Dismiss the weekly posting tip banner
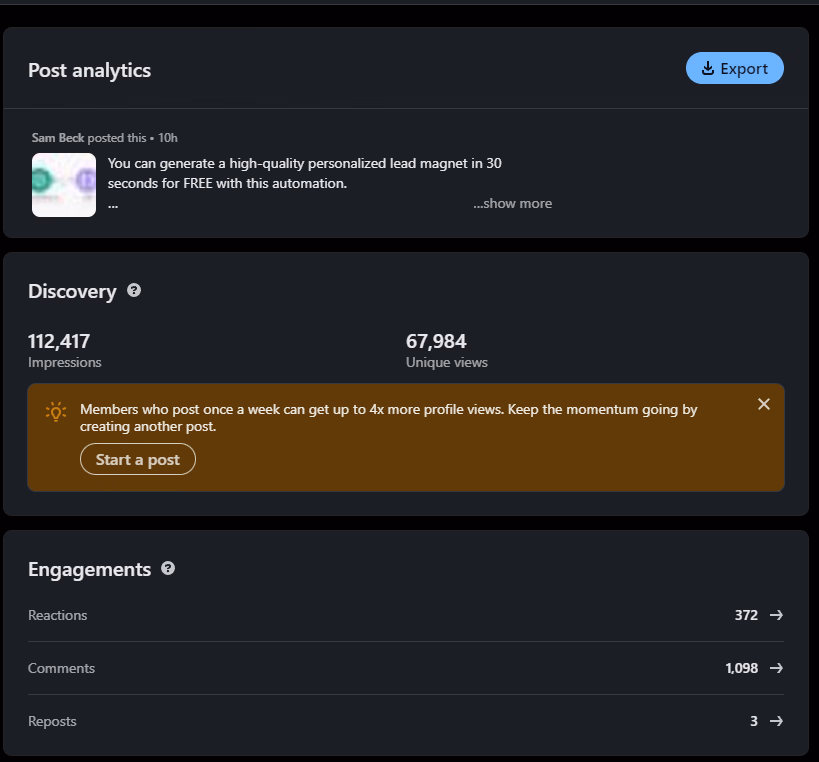Viewport: 819px width, 762px height. pyautogui.click(x=764, y=404)
